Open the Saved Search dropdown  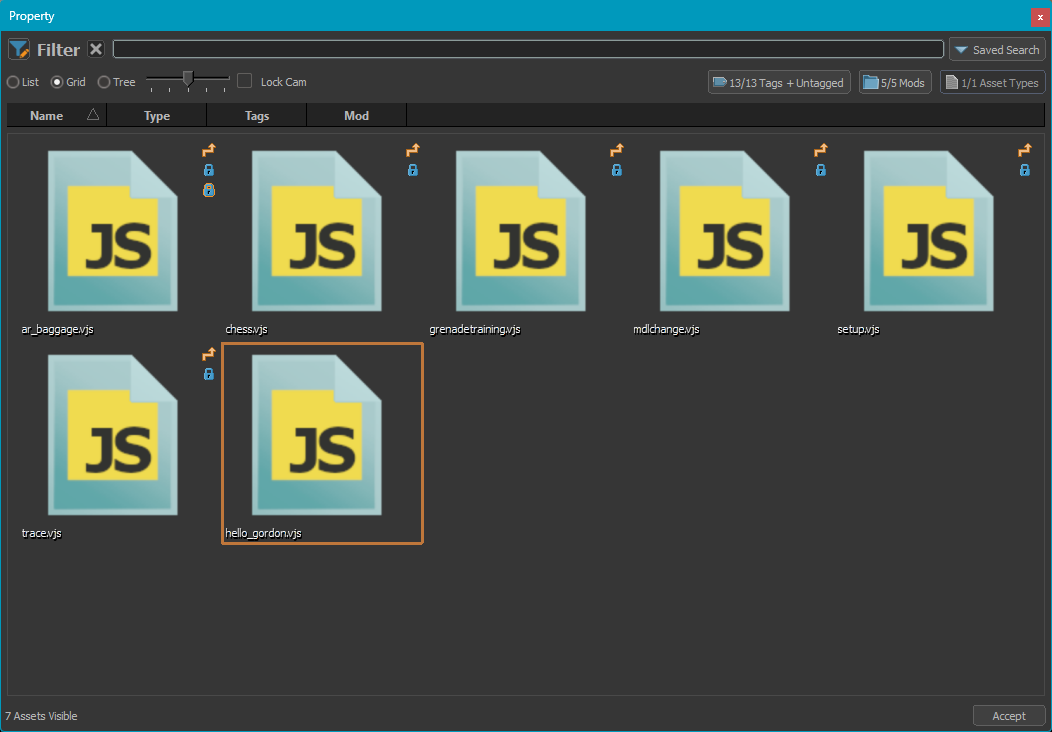pos(997,49)
